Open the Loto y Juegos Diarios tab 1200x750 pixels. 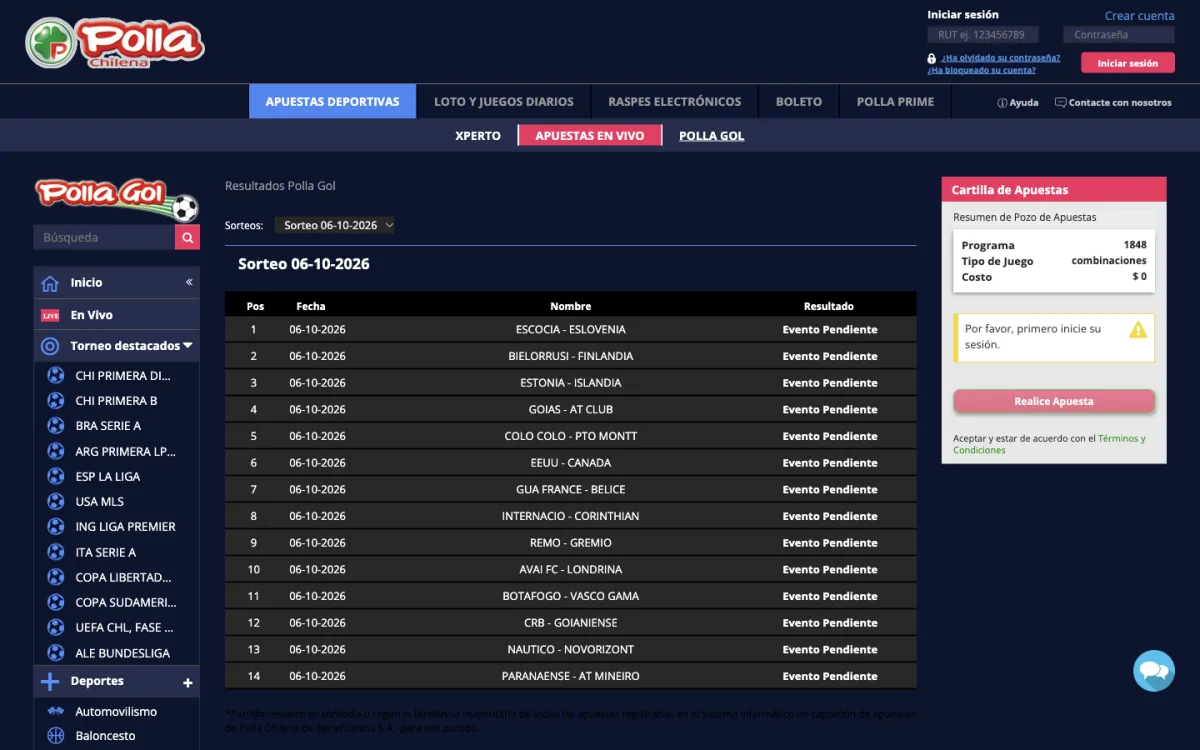[504, 101]
